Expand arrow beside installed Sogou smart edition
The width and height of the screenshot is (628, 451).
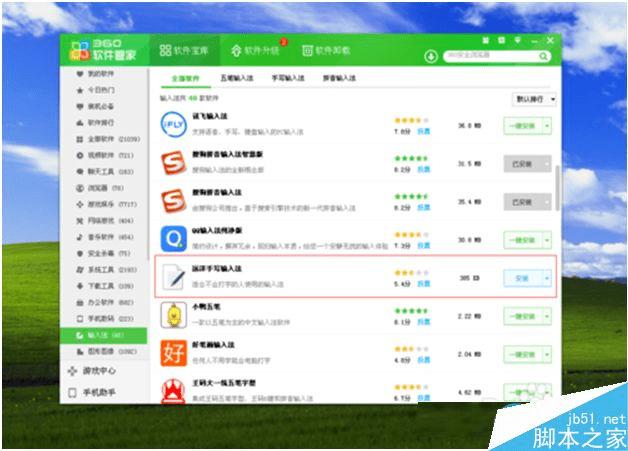pos(547,164)
